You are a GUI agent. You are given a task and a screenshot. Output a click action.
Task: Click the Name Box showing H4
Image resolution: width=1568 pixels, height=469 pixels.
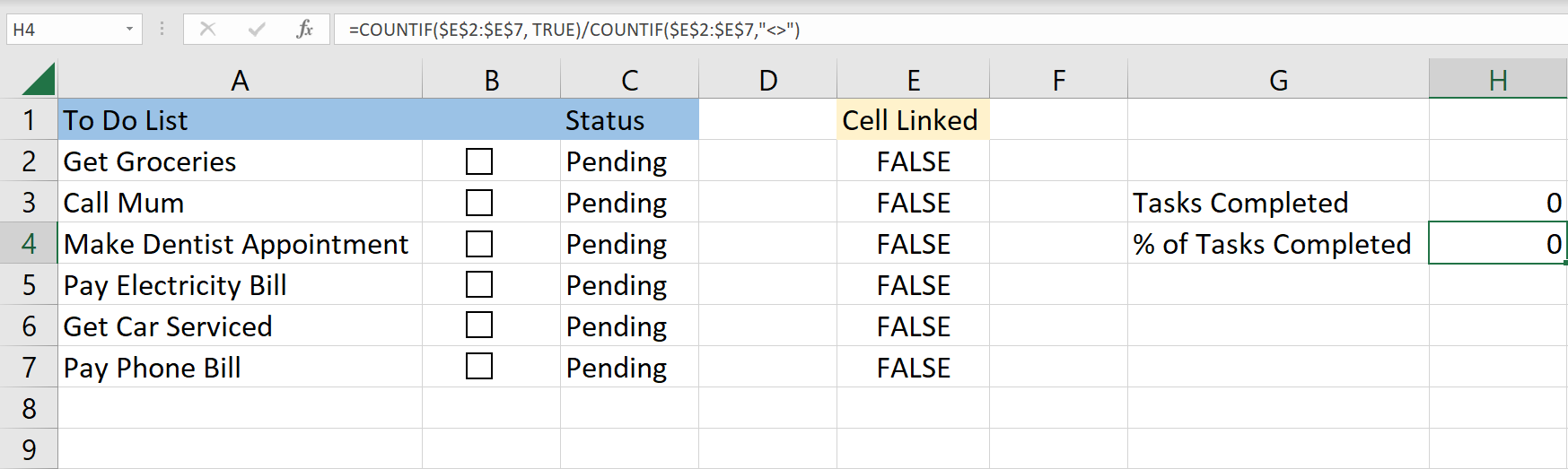click(63, 30)
